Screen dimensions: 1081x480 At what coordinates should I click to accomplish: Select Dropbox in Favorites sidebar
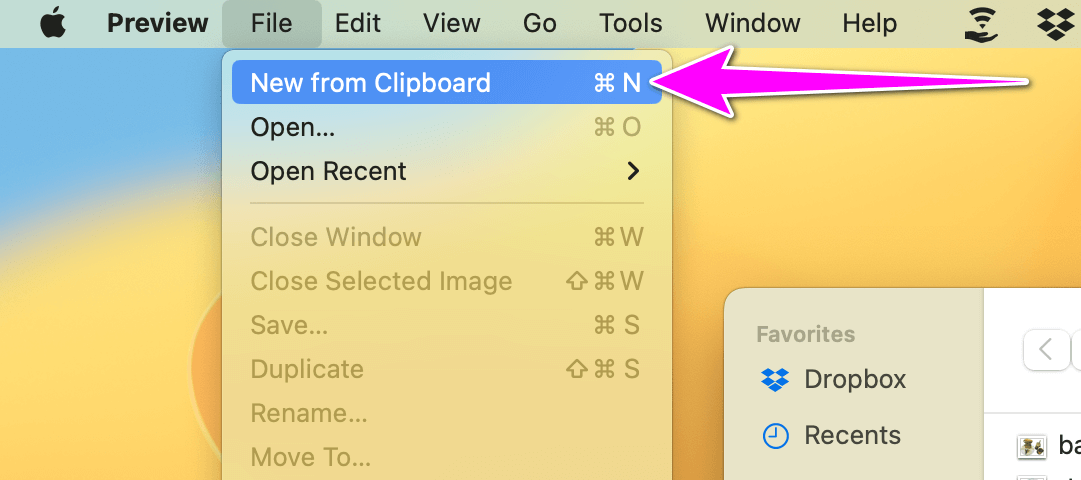point(854,380)
